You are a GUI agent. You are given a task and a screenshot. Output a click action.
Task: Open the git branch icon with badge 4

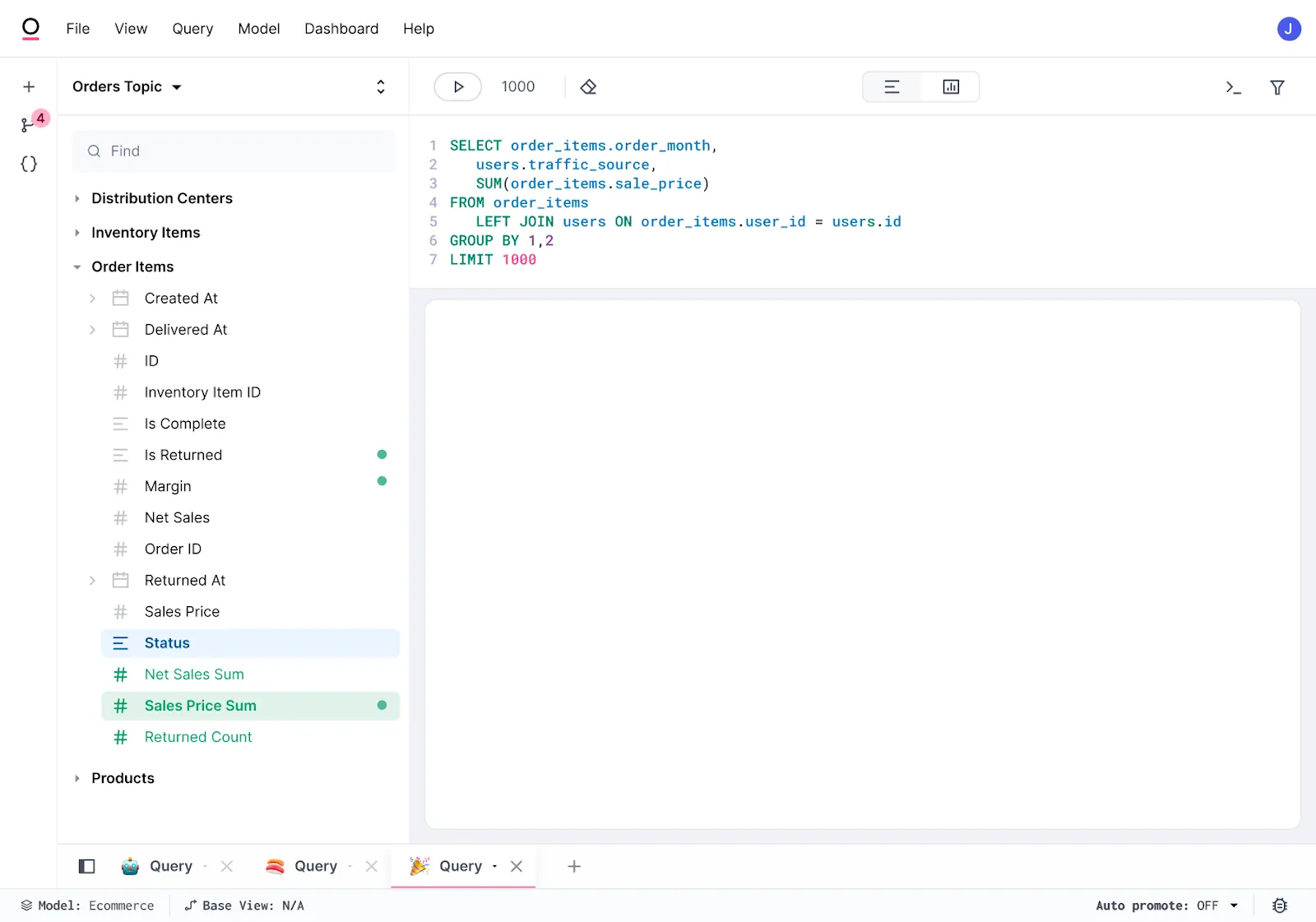[29, 124]
